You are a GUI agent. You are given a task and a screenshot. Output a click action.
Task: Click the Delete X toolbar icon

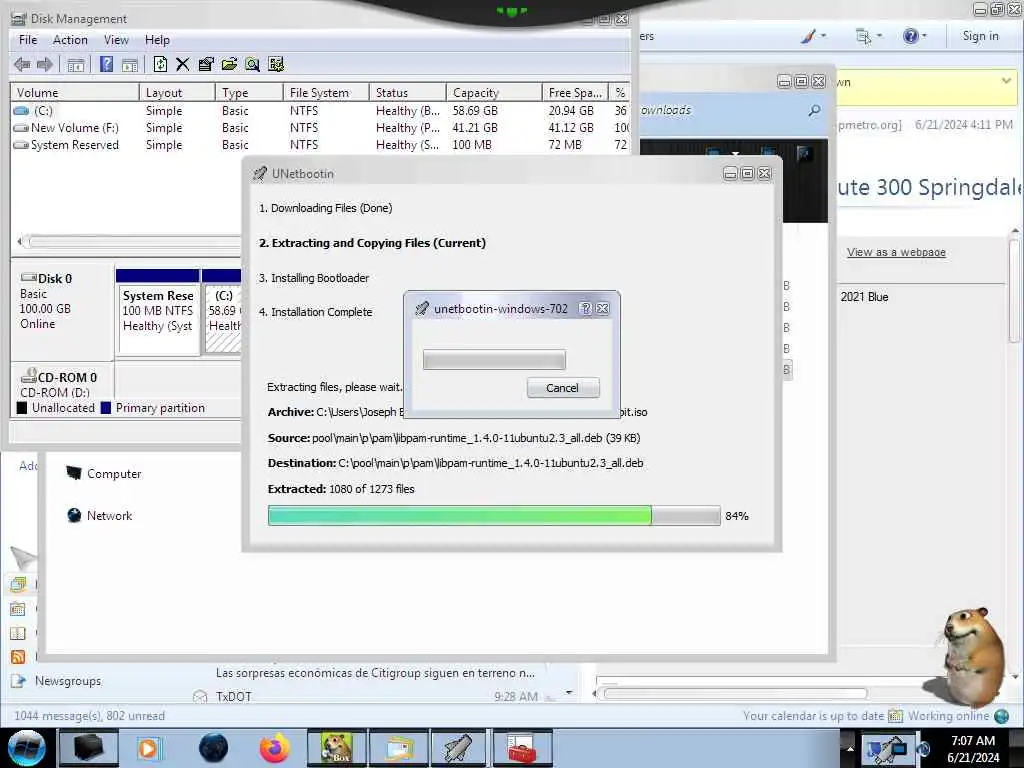click(x=182, y=64)
